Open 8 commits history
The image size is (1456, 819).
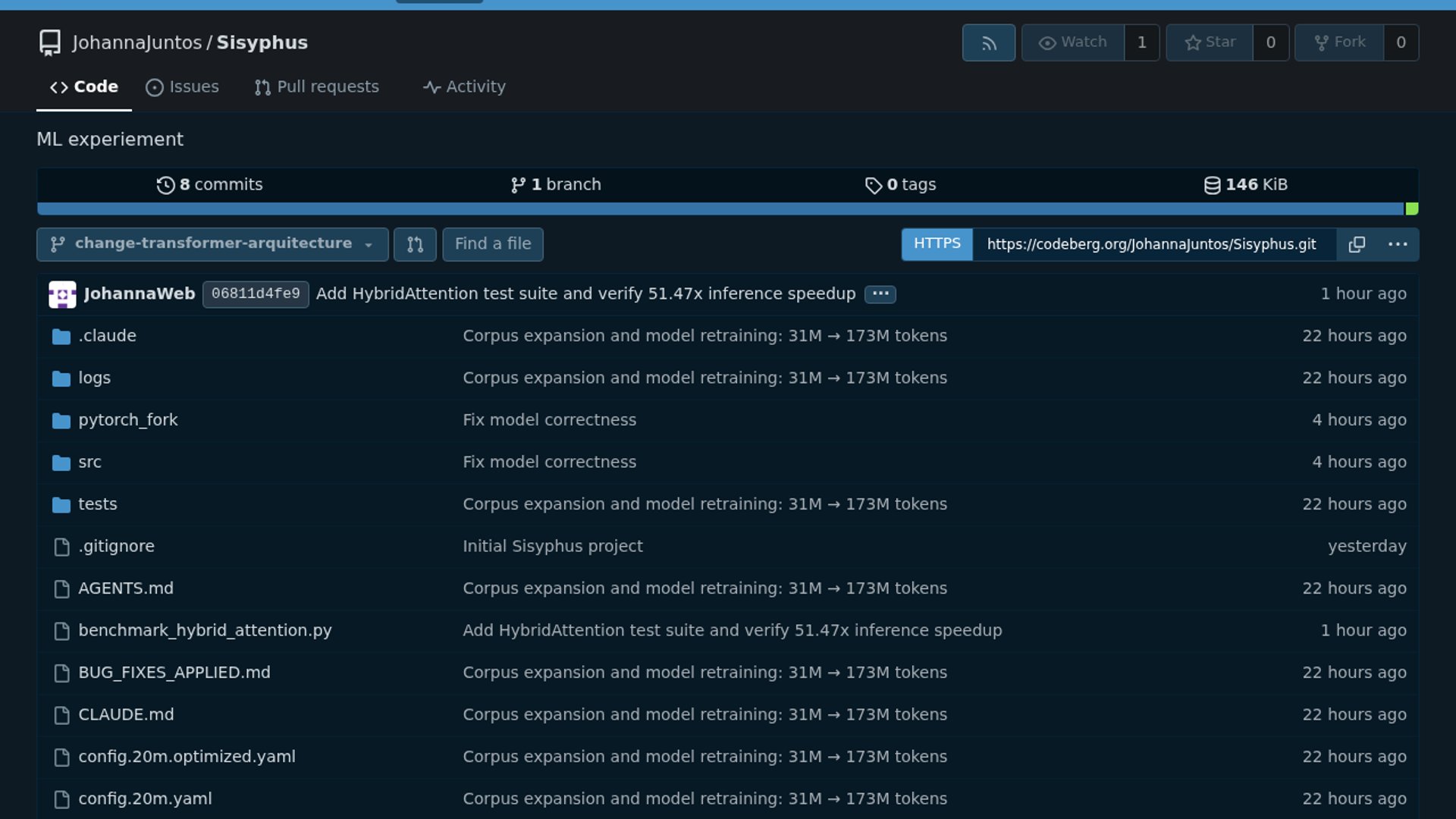(x=210, y=185)
